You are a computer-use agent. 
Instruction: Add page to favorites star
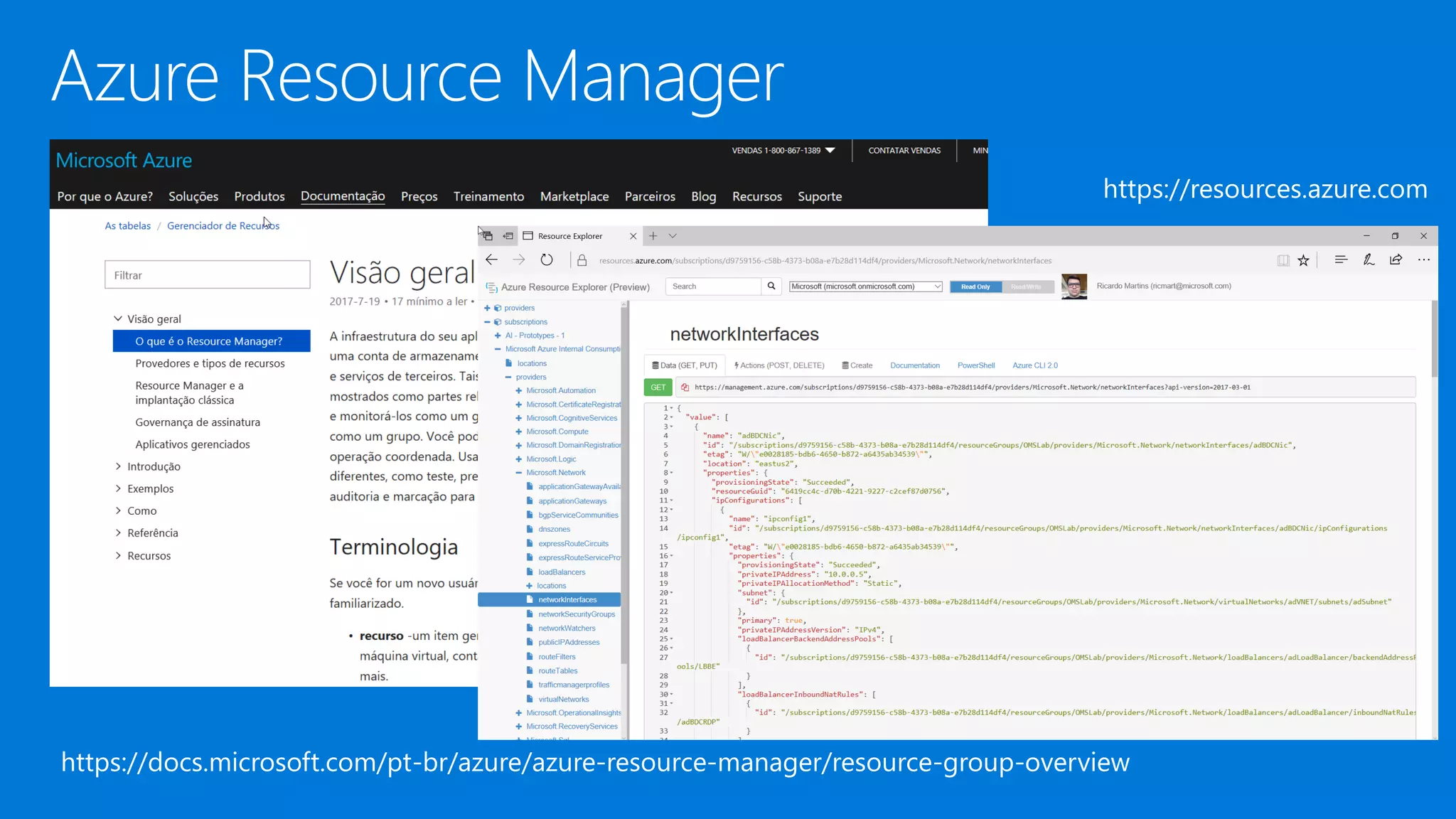(x=1303, y=260)
